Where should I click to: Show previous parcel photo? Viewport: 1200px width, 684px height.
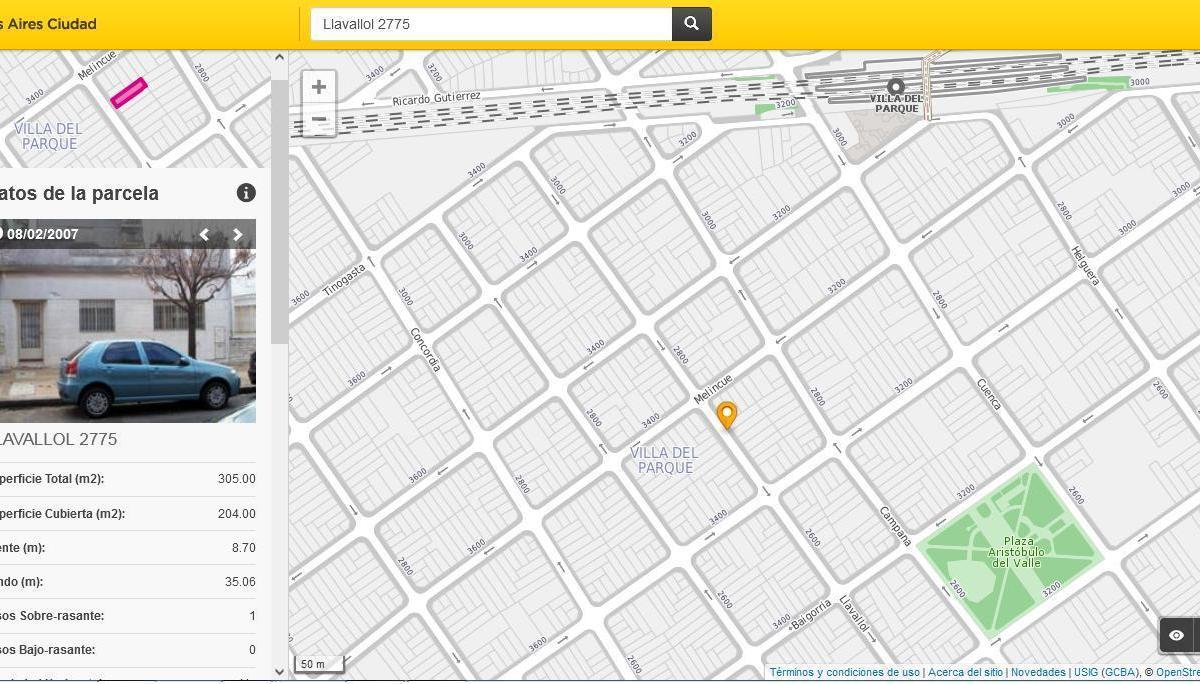coord(204,235)
